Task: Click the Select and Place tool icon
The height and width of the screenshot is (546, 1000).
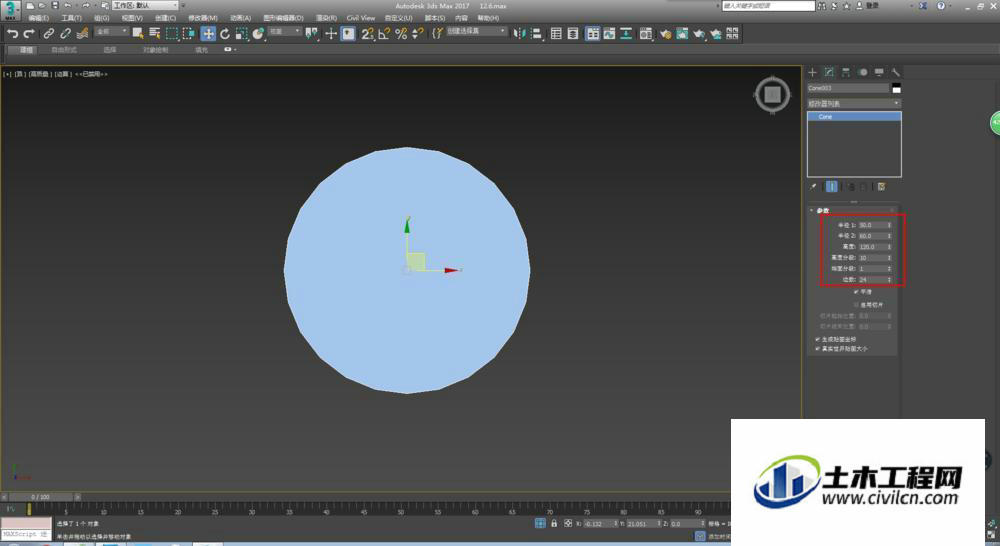Action: [258, 34]
